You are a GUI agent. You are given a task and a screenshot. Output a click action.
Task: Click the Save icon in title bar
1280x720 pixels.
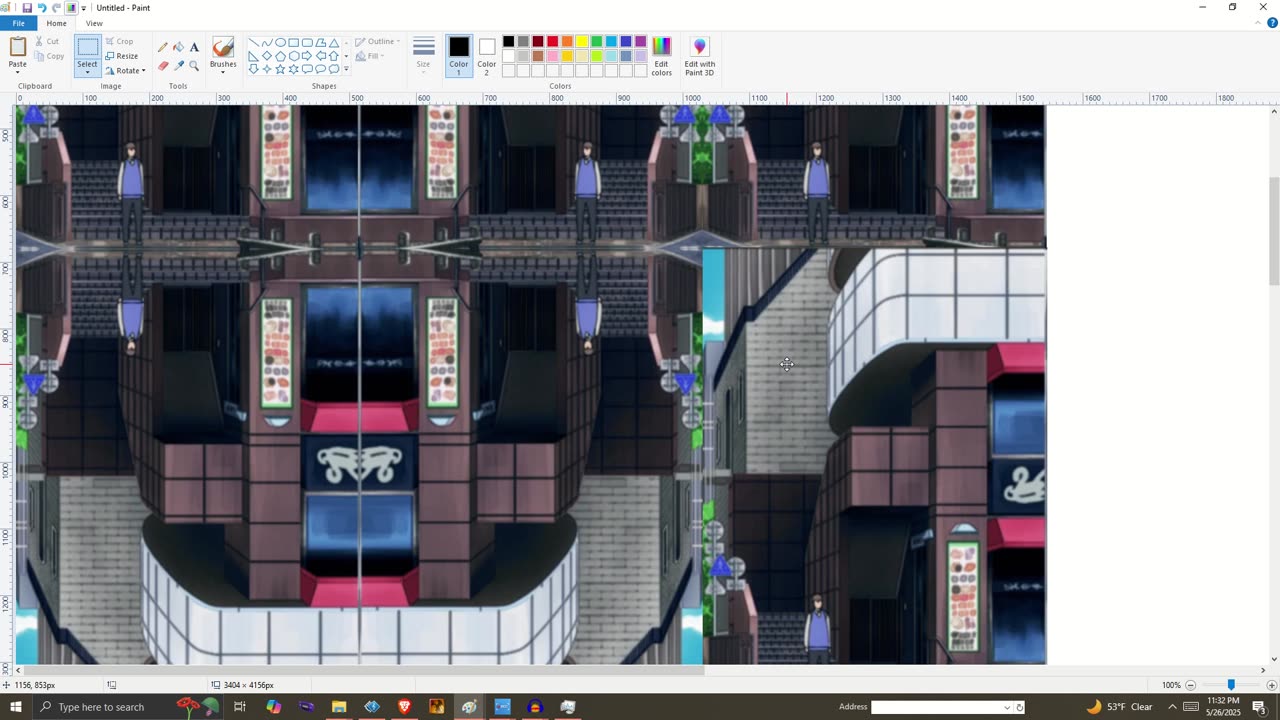tap(27, 7)
